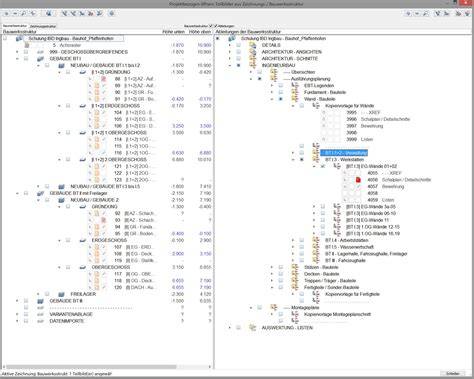474x379 pixels.
Task: Click the left pane horizontal scrollbar
Action: (x=91, y=367)
